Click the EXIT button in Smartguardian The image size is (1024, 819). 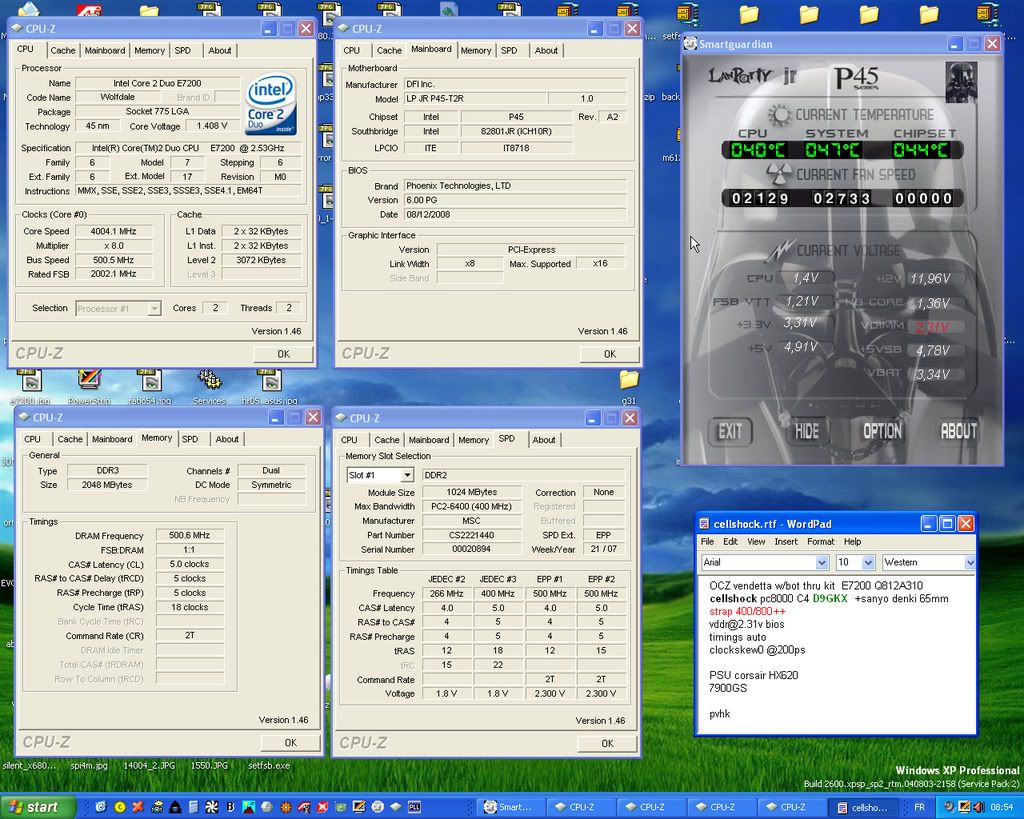click(730, 431)
